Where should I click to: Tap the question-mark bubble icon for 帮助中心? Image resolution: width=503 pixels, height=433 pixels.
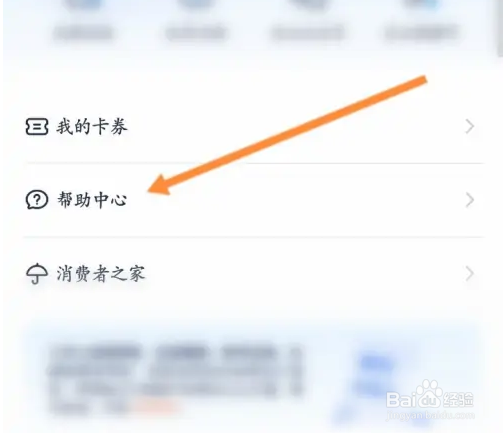37,200
